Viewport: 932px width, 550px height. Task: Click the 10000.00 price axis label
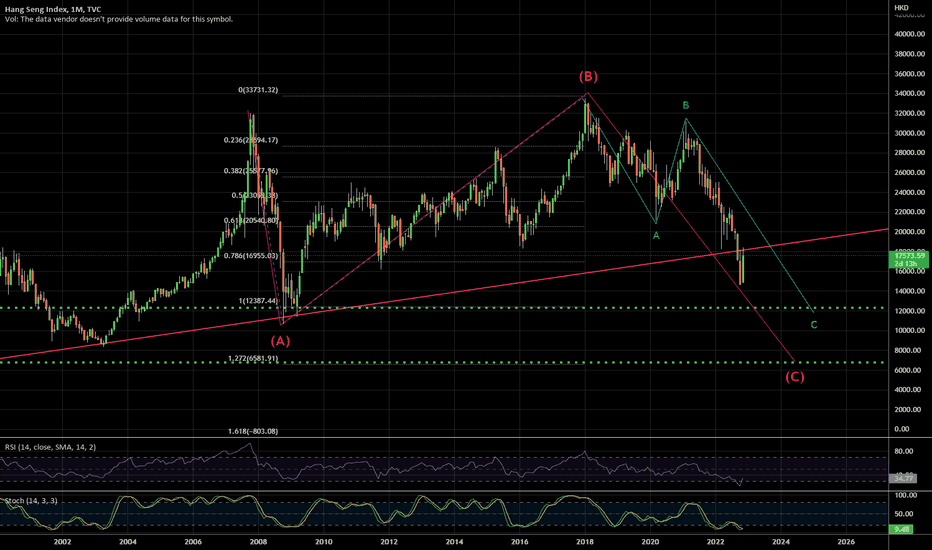(909, 330)
